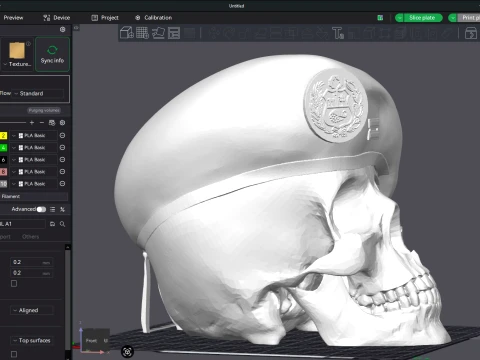Click the reset camera view icon
Viewport: 480px width, 360px height.
[127, 351]
